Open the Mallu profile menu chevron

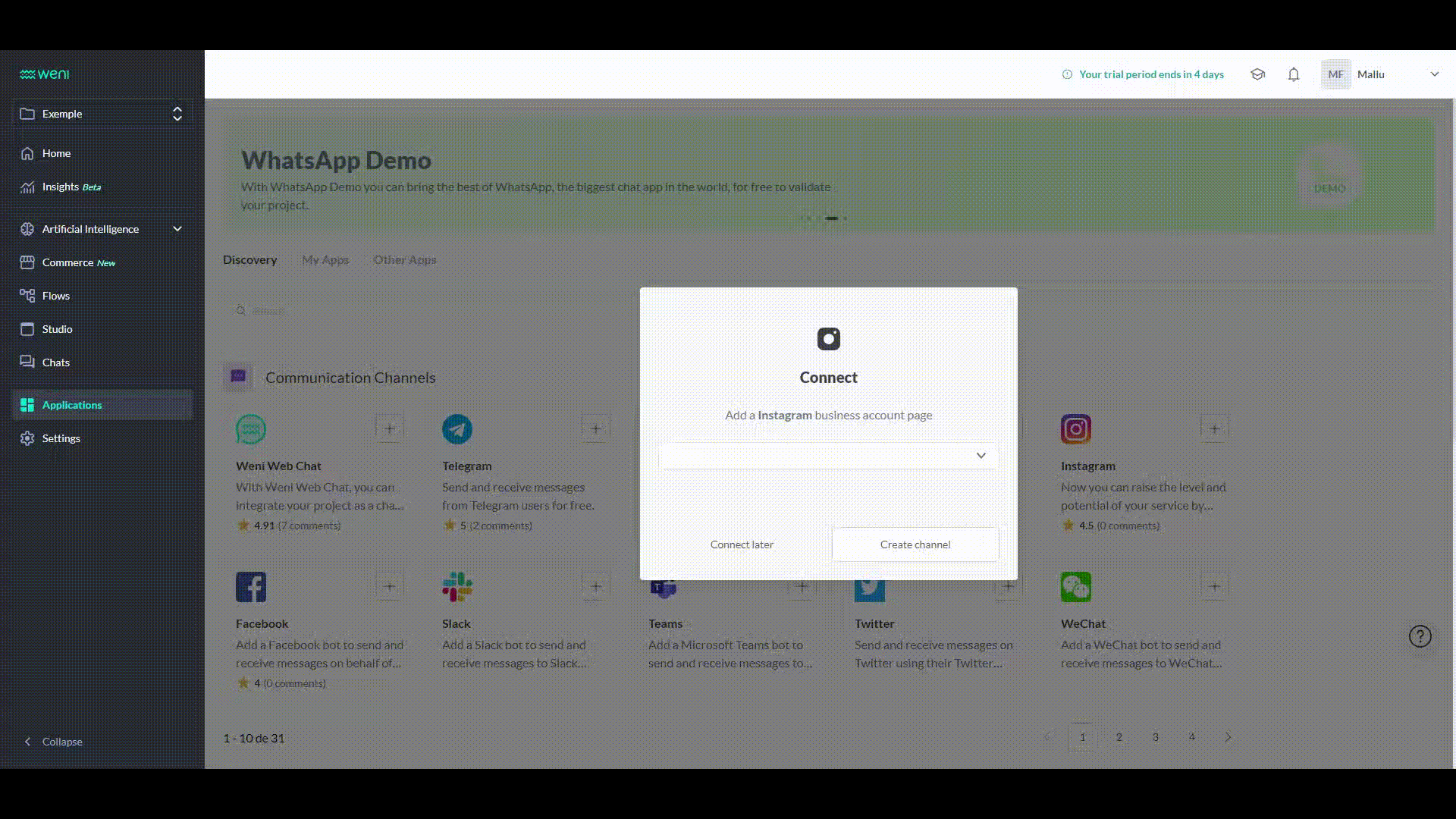(1435, 74)
